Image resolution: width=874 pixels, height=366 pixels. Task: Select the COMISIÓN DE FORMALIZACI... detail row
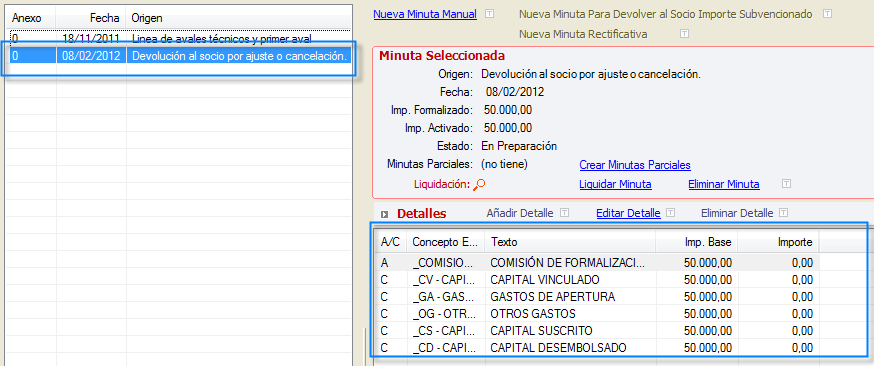(598, 263)
